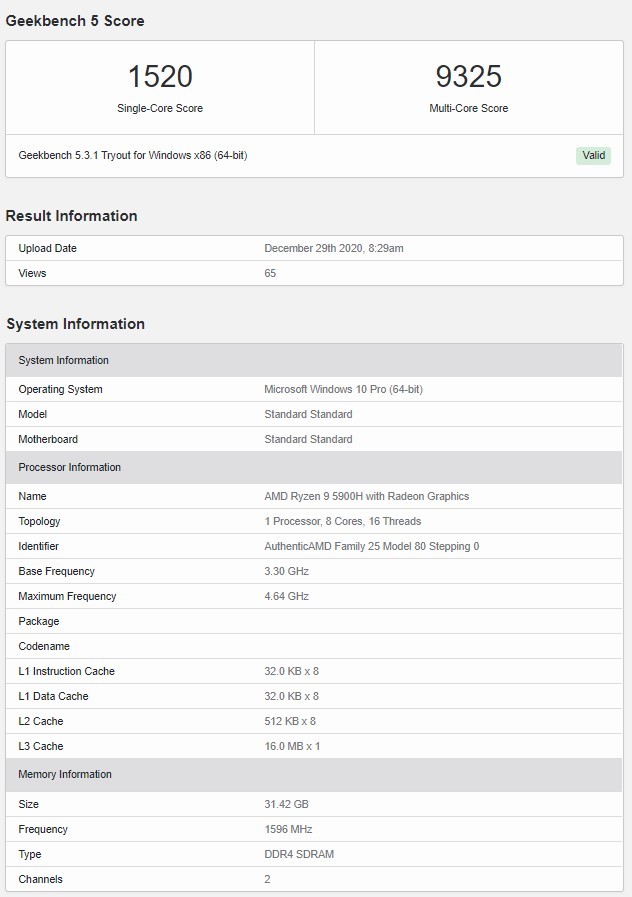632x897 pixels.
Task: Select Microsoft Windows 10 Pro (64-bit) value
Action: click(x=343, y=390)
